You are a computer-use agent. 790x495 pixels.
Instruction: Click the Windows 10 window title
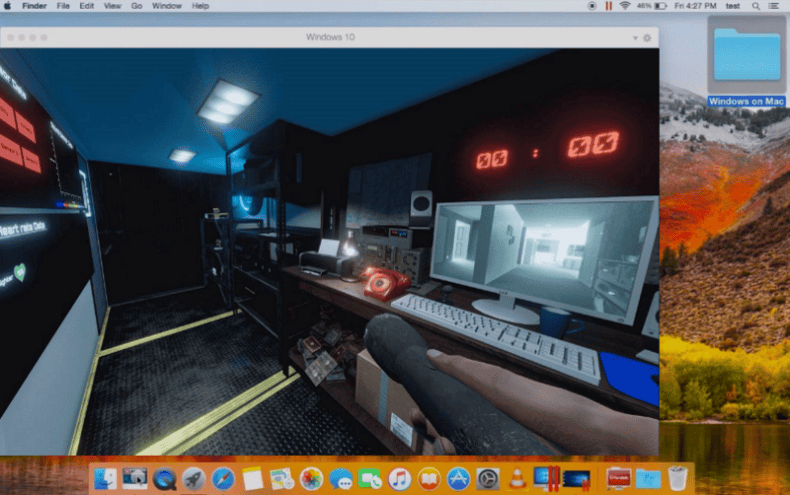(331, 37)
